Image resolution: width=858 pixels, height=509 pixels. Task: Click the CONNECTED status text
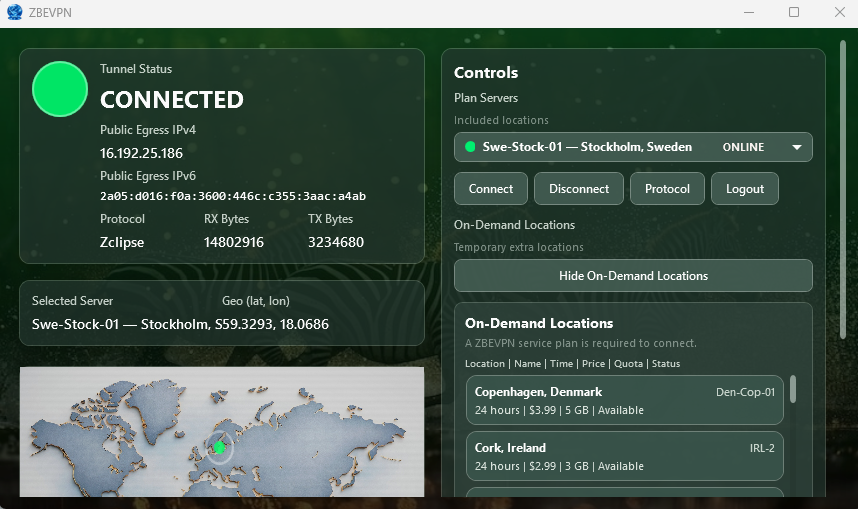click(172, 100)
